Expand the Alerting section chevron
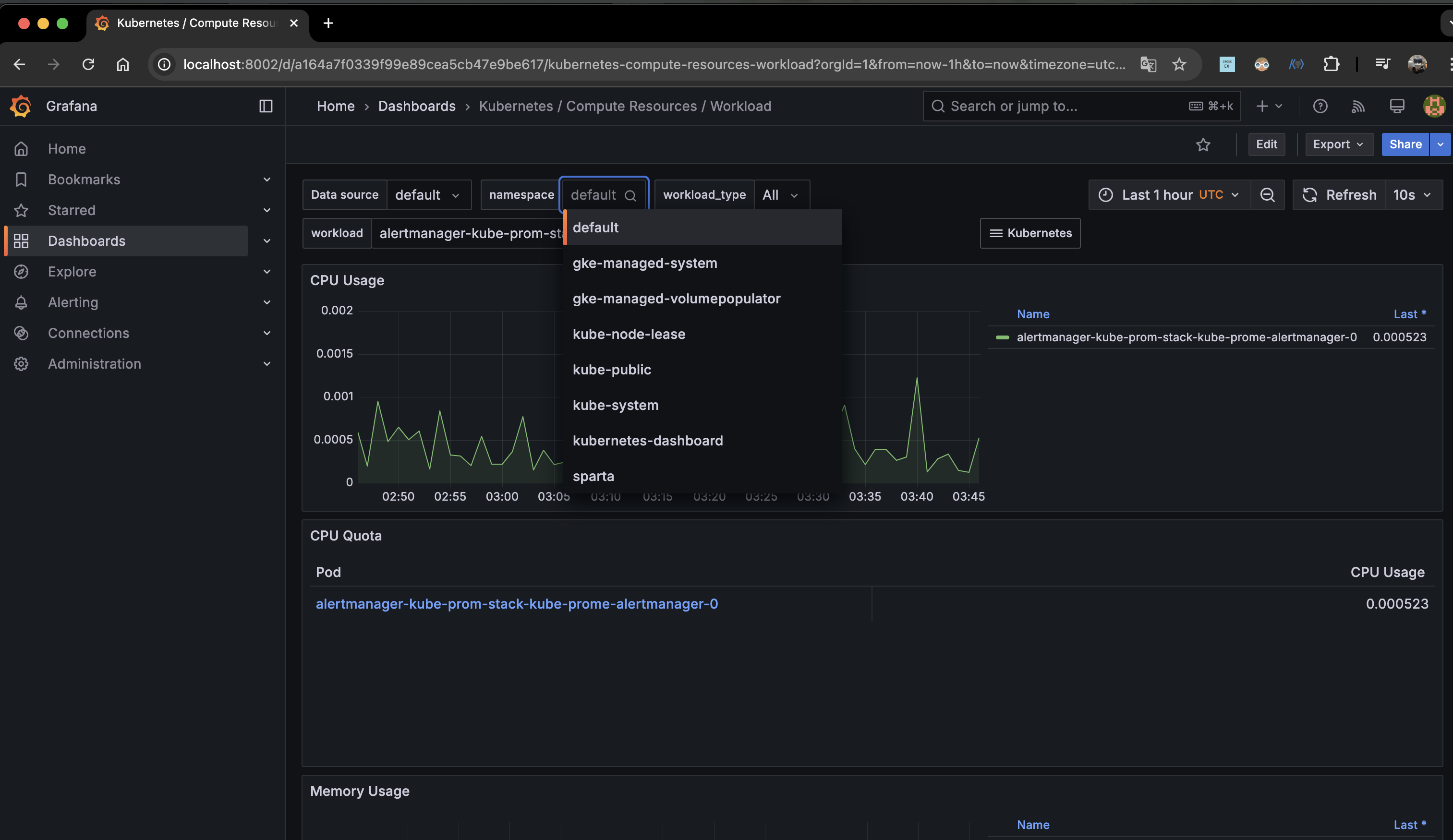Viewport: 1453px width, 840px height. [x=267, y=302]
